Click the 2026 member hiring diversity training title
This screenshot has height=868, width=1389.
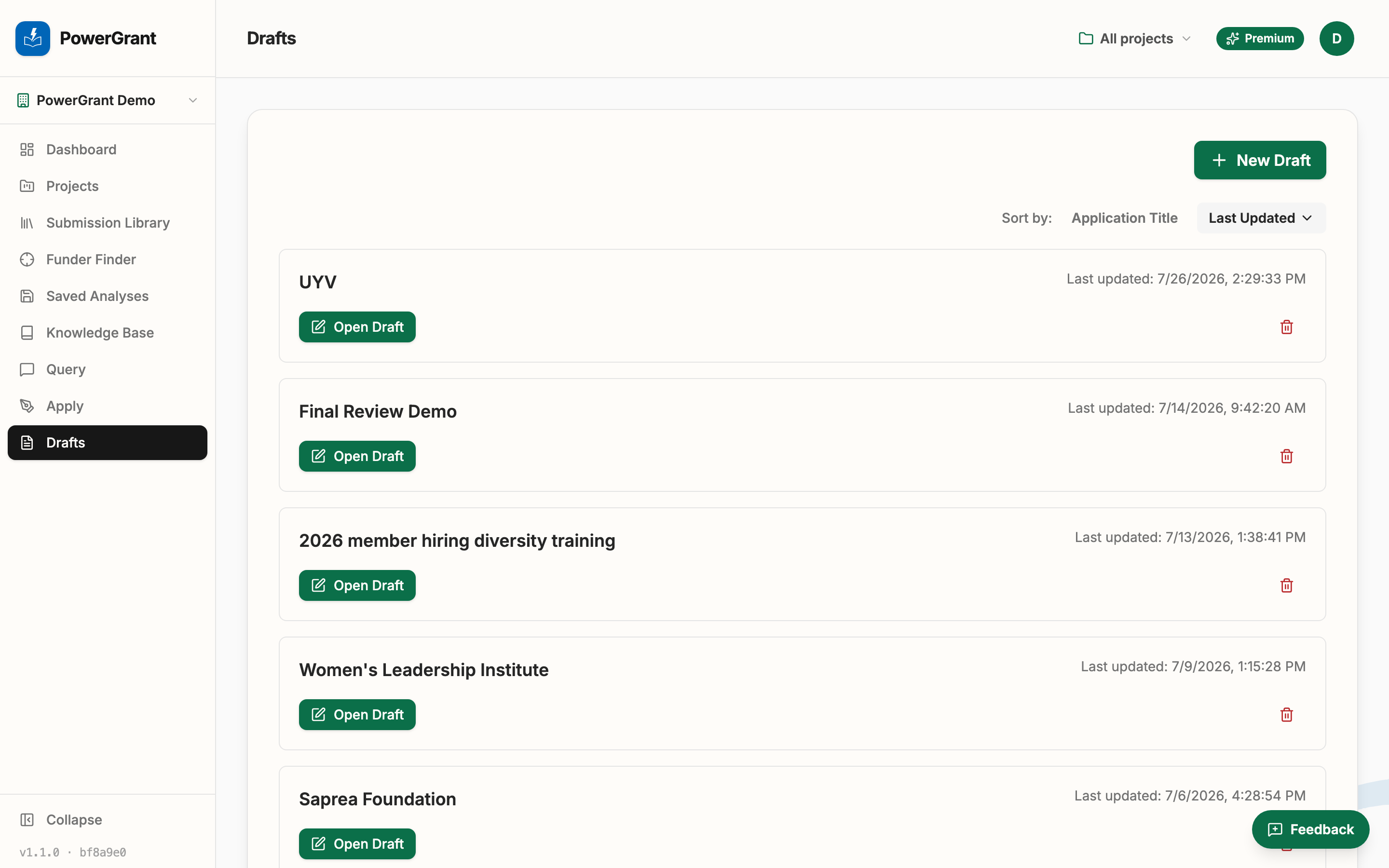(x=457, y=541)
